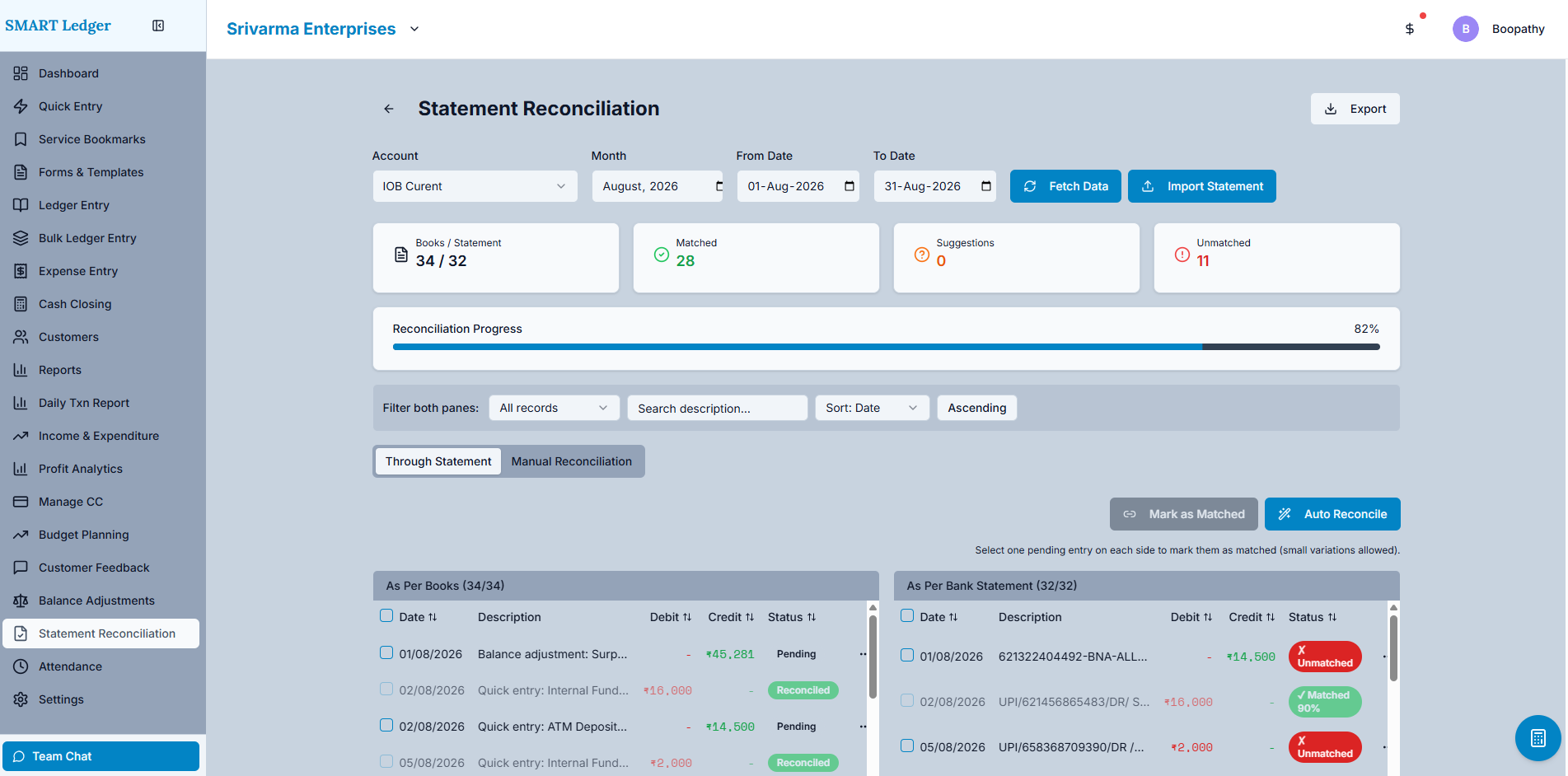Select the Through Statement tab
Screen dimensions: 1568x776
click(438, 461)
